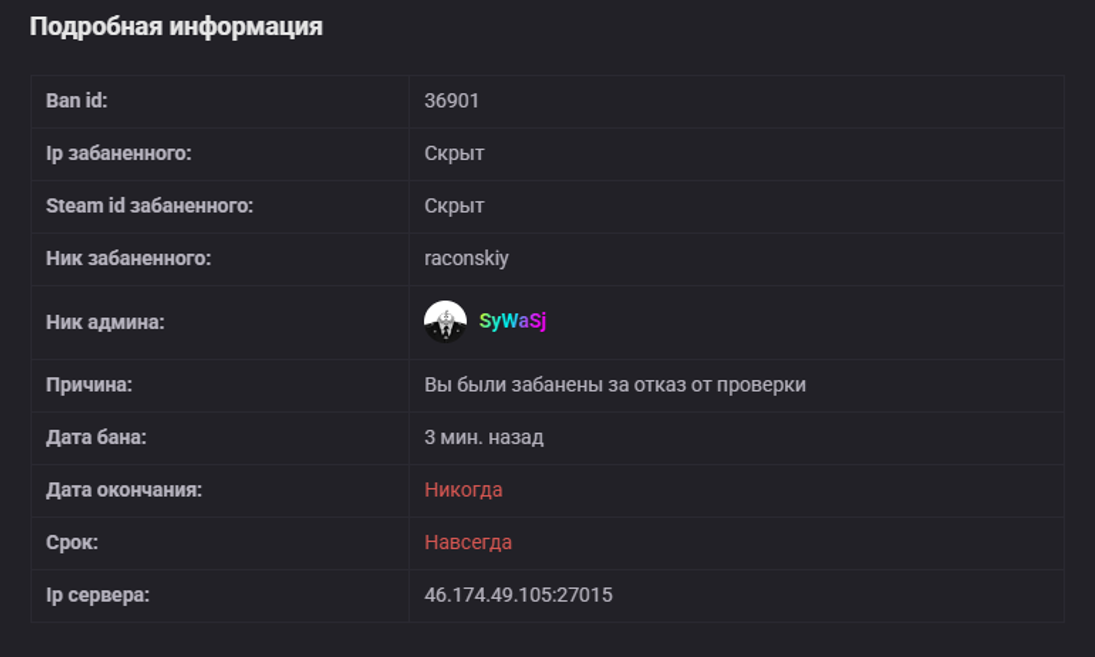Click the Ник админа: row label
Image resolution: width=1095 pixels, height=657 pixels.
point(105,322)
